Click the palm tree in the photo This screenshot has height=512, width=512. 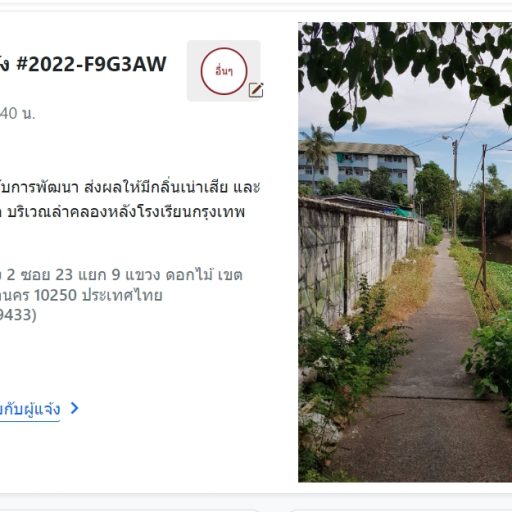317,148
